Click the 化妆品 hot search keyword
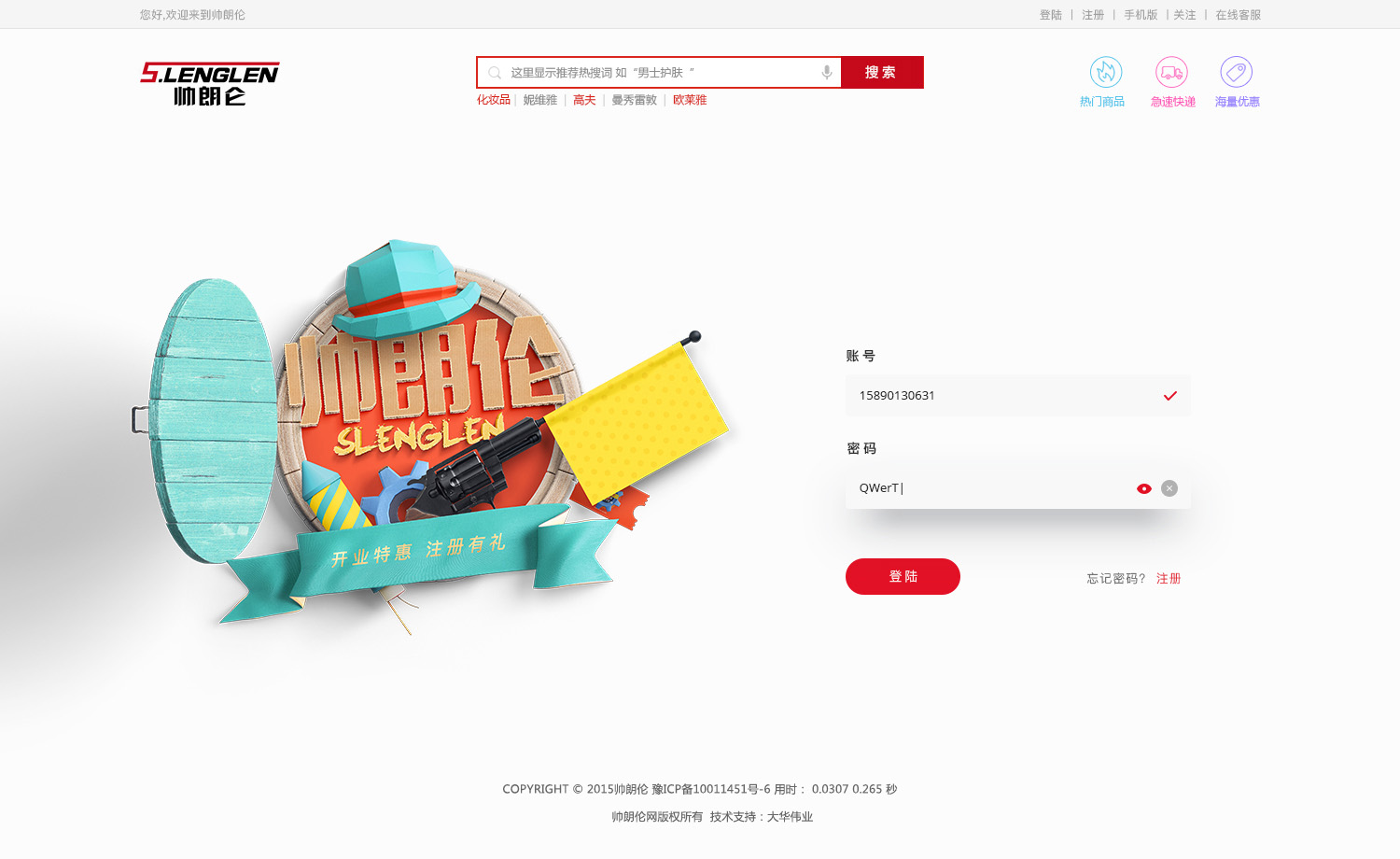This screenshot has width=1400, height=859. [x=494, y=100]
